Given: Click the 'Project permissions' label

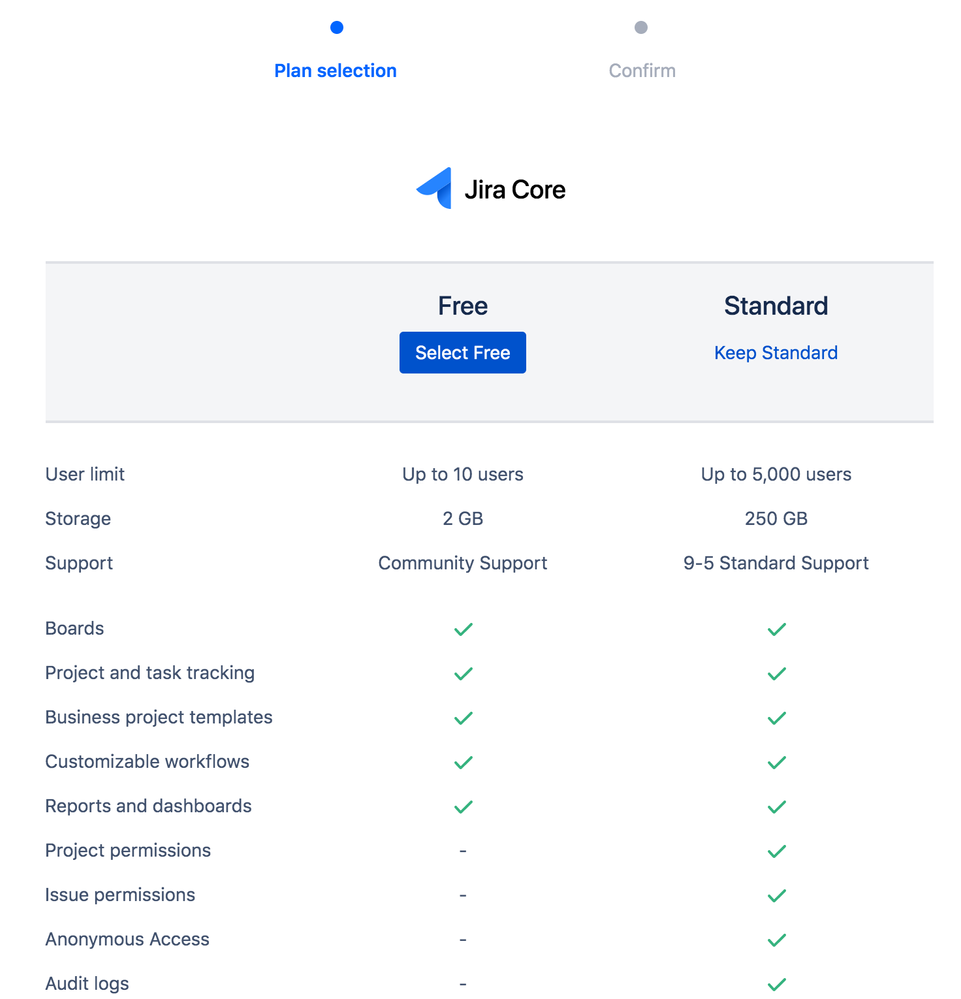Looking at the screenshot, I should (x=128, y=851).
